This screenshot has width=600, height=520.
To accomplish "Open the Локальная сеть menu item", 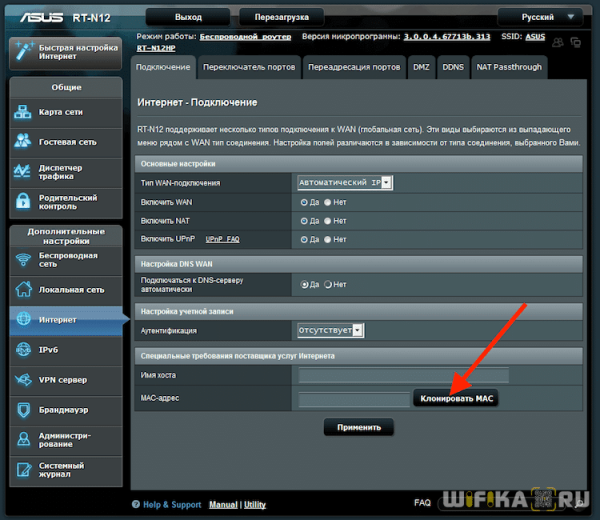I will point(66,290).
